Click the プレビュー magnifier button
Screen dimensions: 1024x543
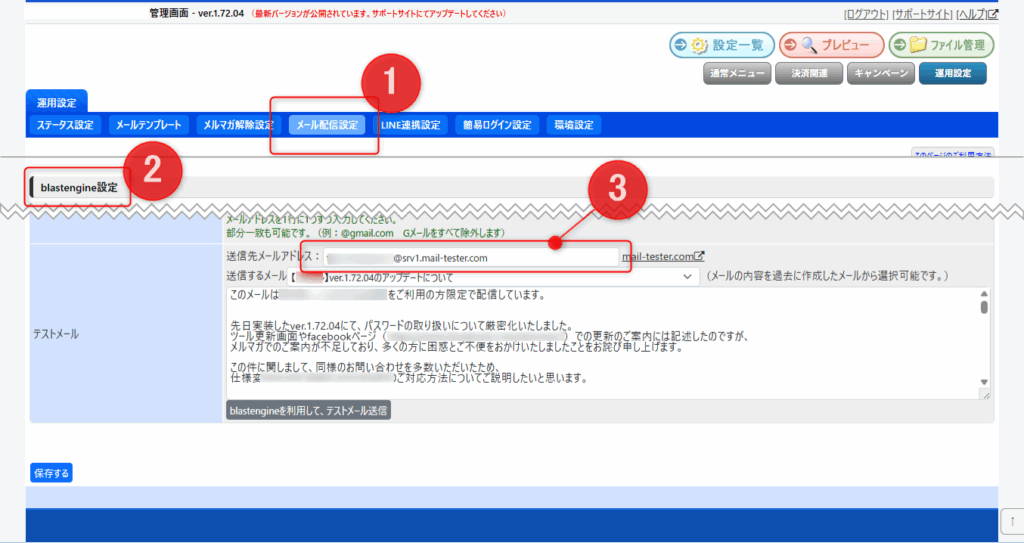831,45
